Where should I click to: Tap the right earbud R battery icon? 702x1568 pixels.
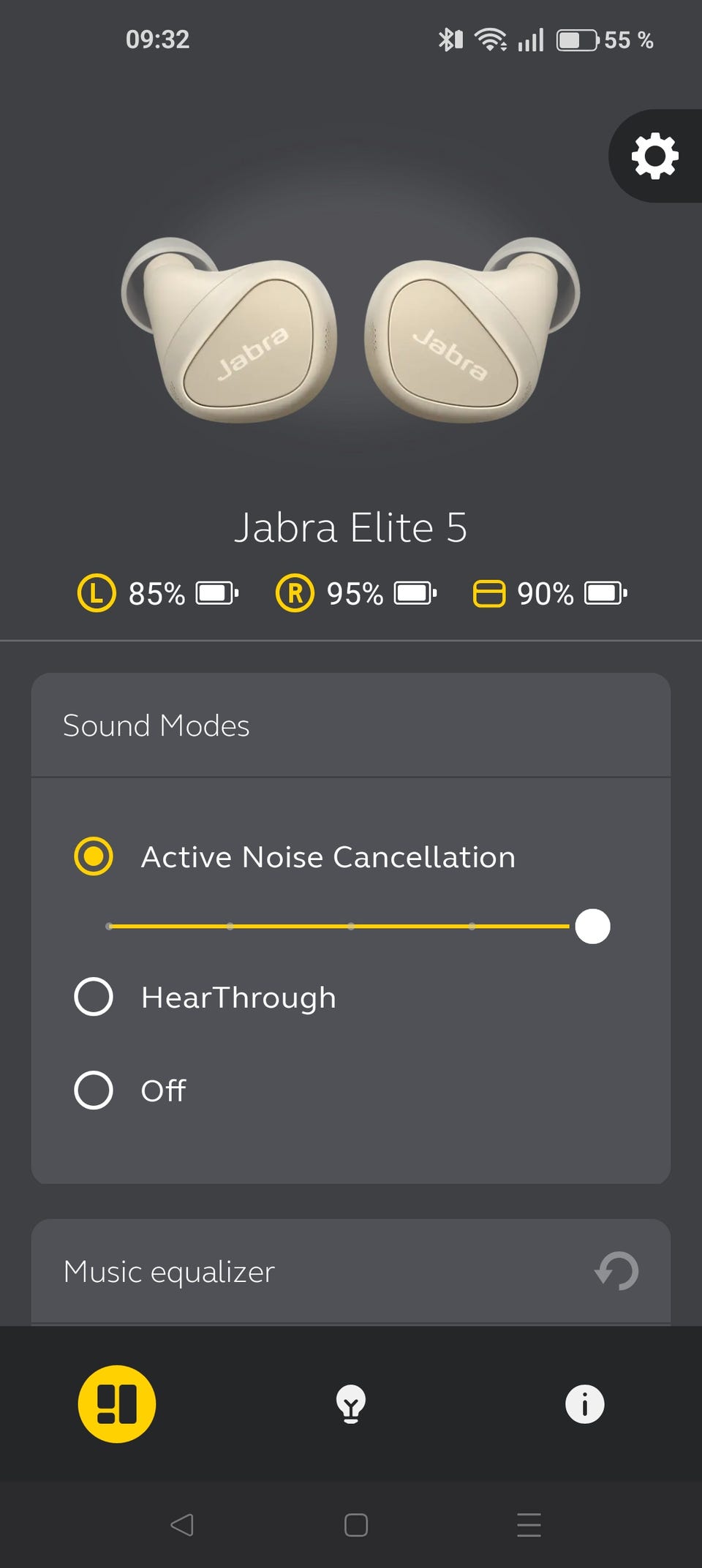[295, 593]
